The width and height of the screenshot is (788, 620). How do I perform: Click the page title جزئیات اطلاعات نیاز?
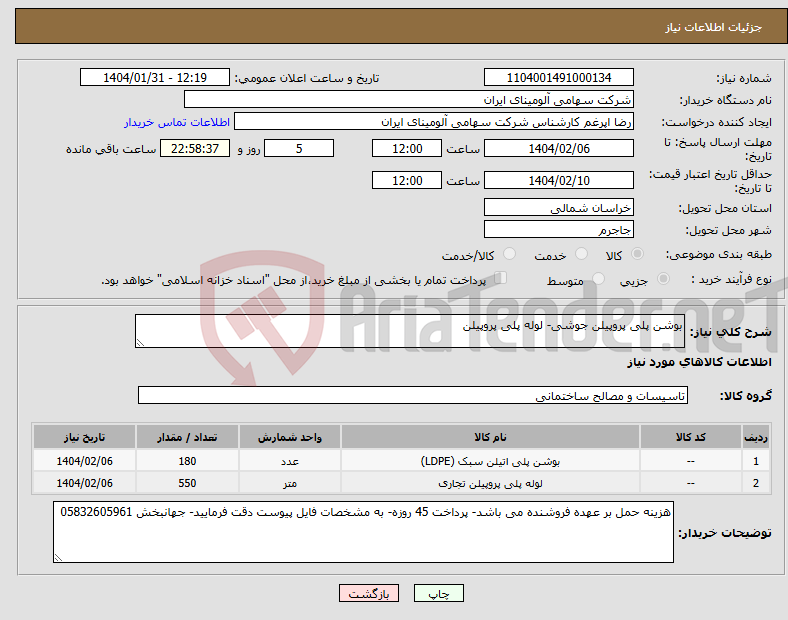pyautogui.click(x=714, y=27)
